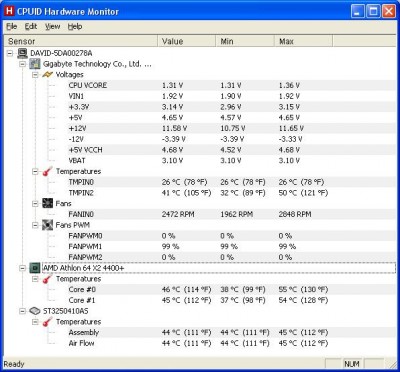The width and height of the screenshot is (400, 372).
Task: Open the File menu
Action: [12, 27]
